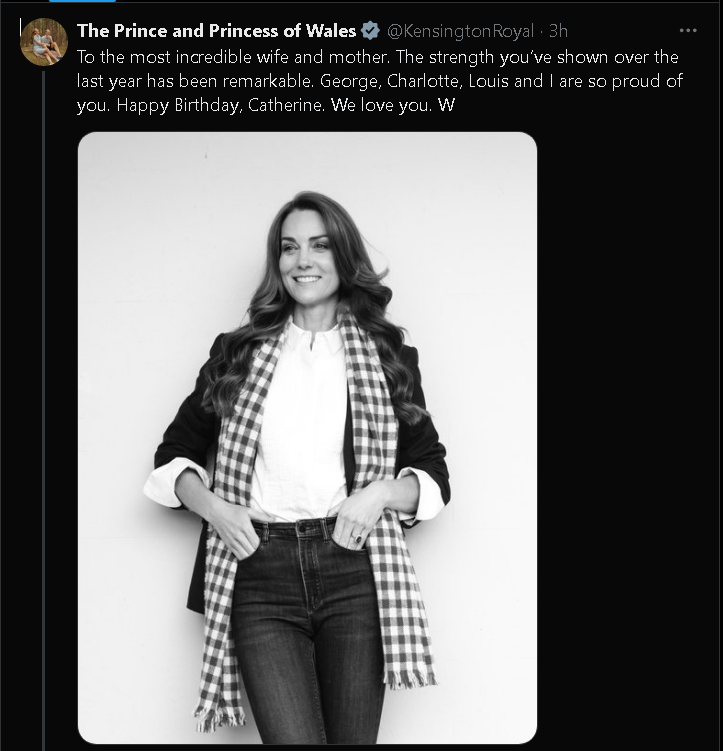Open the post via the "3h" timestamp
The image size is (723, 751).
(x=559, y=31)
